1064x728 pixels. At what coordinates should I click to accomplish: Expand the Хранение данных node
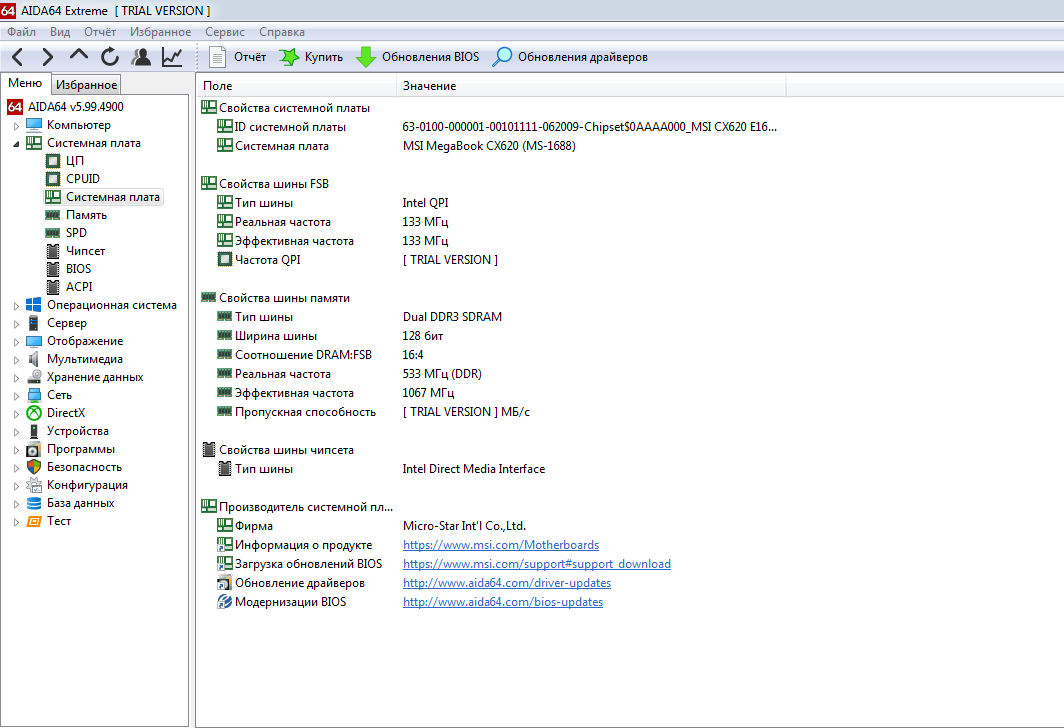(x=16, y=378)
